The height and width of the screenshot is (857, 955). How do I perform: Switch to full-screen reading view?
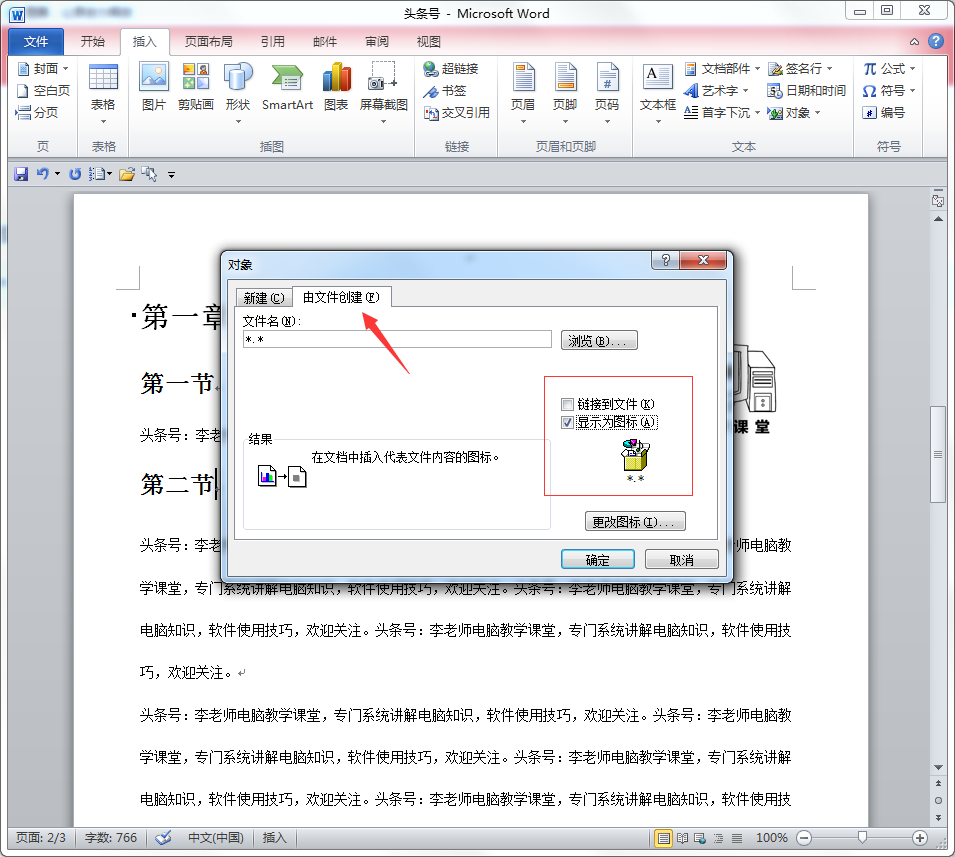[683, 838]
